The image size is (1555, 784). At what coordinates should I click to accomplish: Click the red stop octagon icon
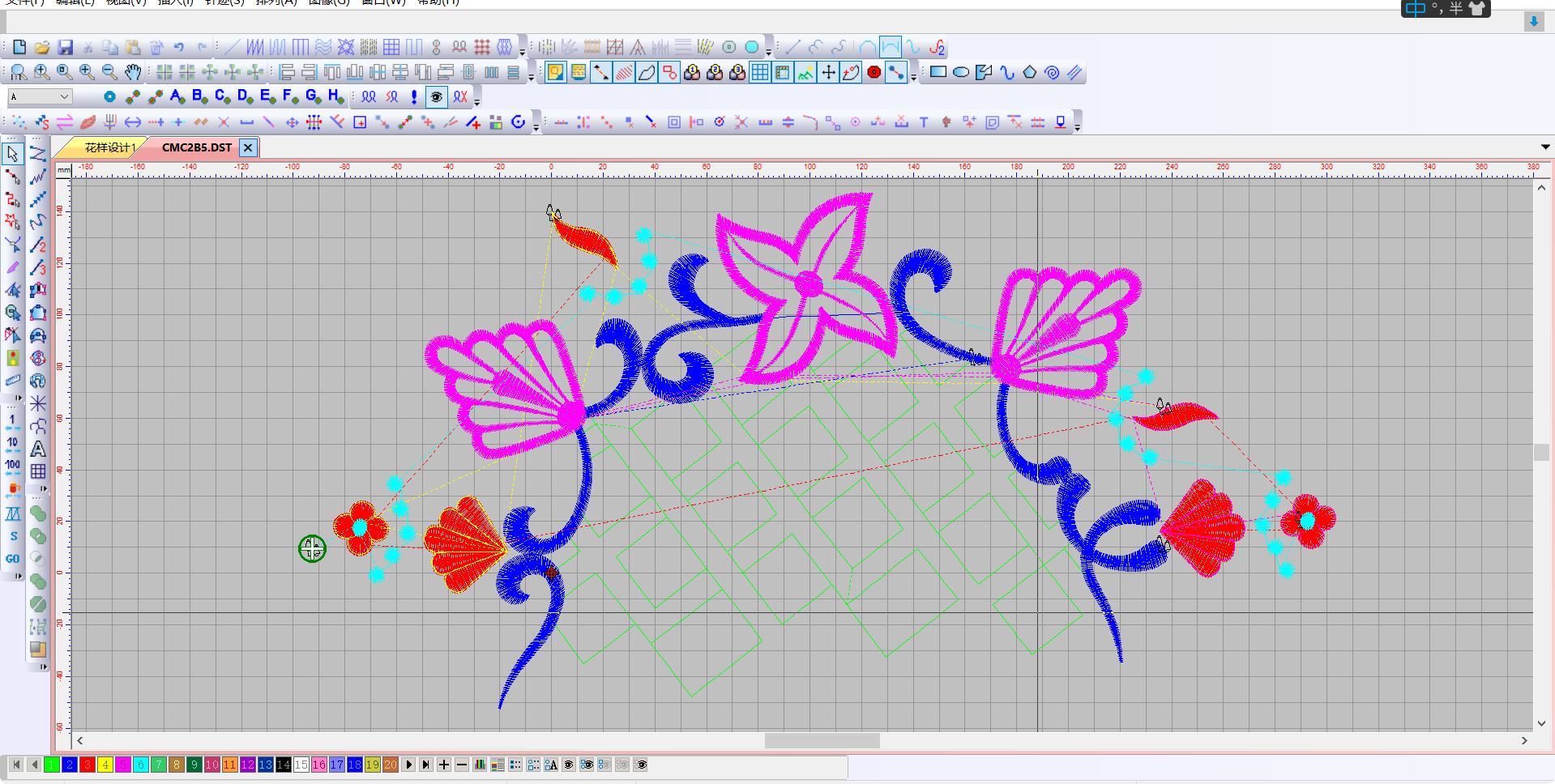[x=874, y=73]
